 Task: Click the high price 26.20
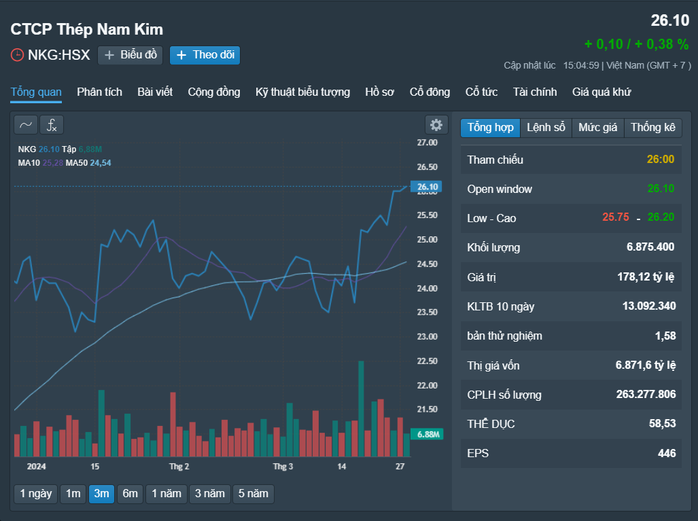661,217
